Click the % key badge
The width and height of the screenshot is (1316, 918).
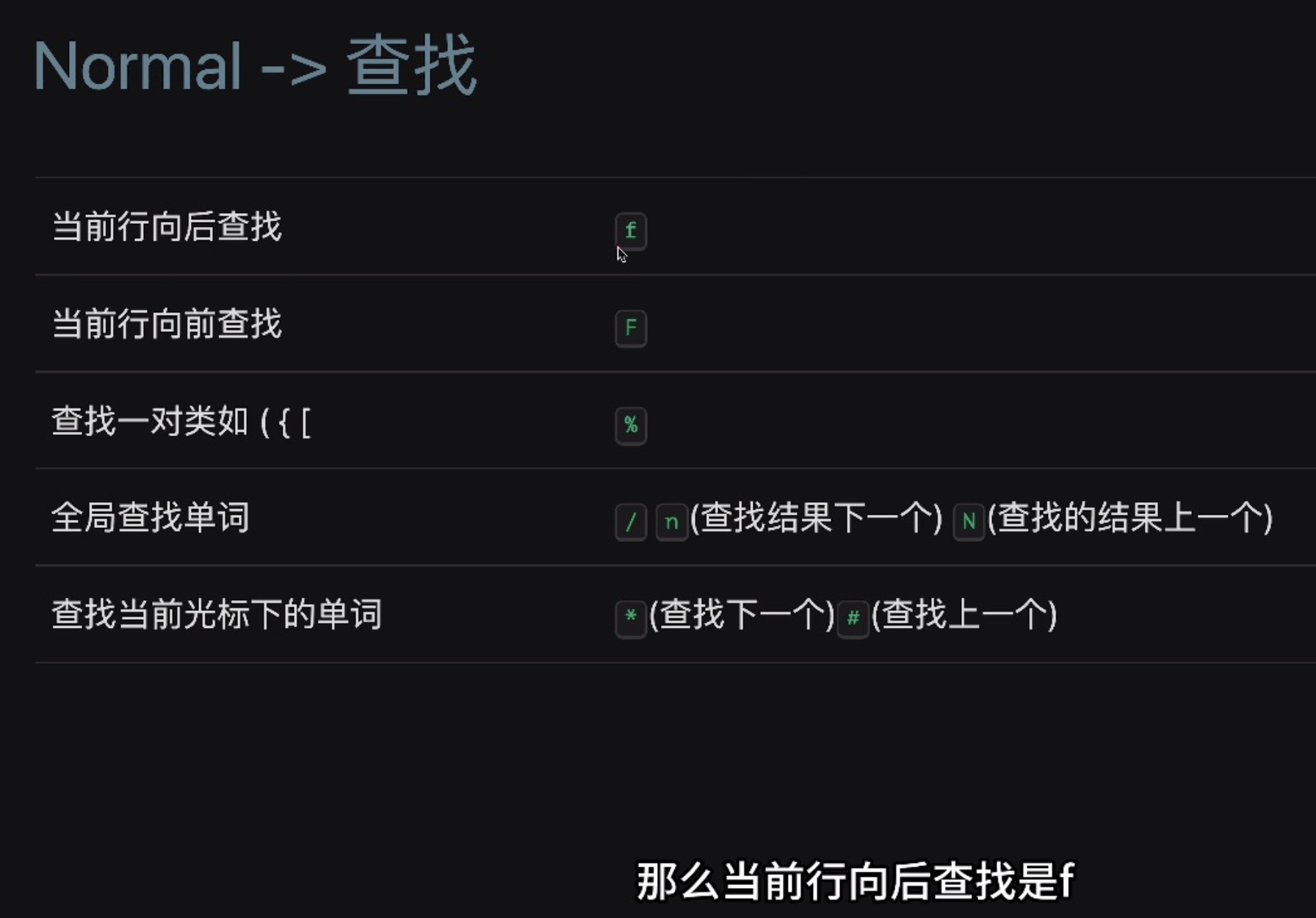pyautogui.click(x=630, y=424)
